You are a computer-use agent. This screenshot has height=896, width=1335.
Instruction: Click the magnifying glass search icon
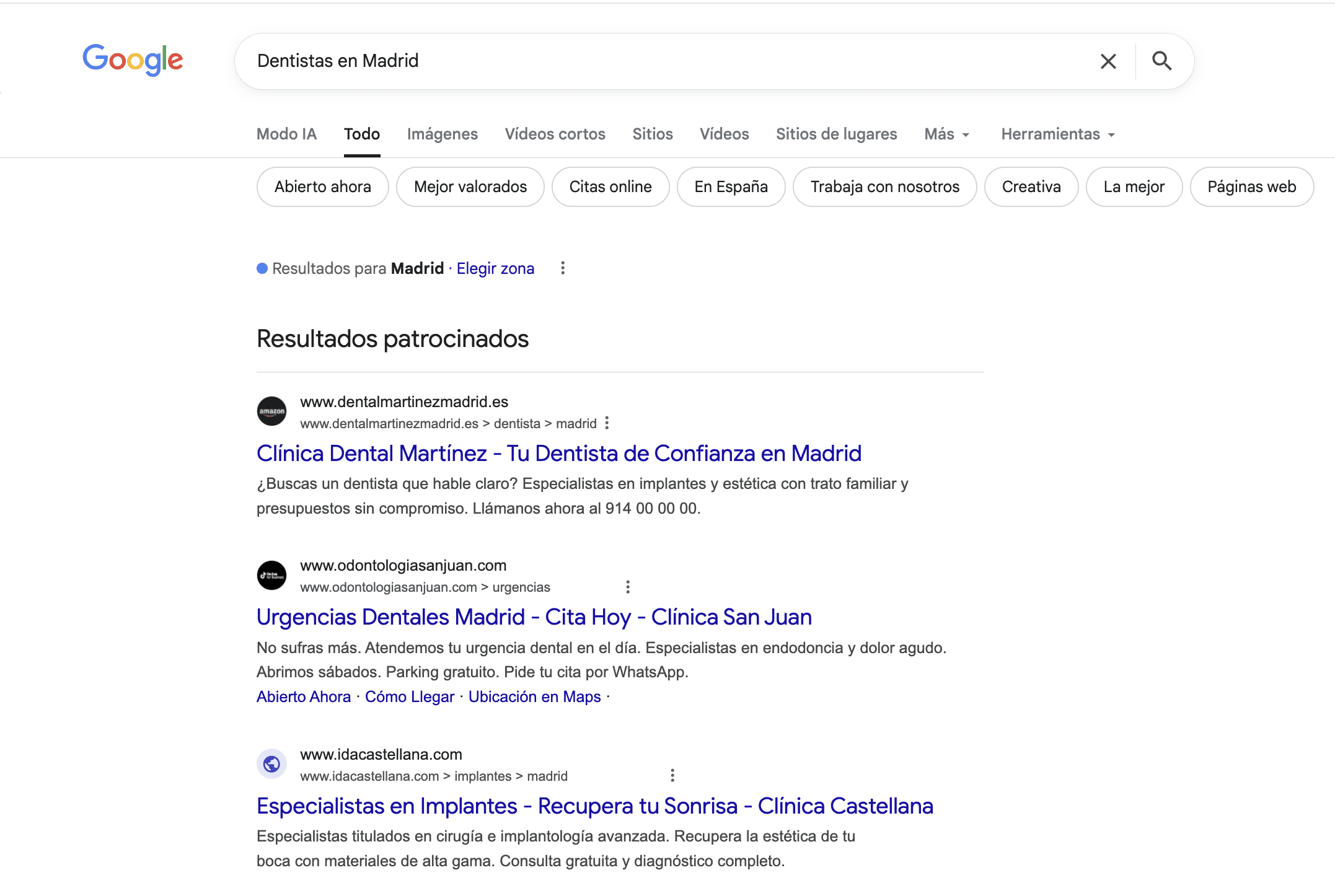pyautogui.click(x=1161, y=61)
